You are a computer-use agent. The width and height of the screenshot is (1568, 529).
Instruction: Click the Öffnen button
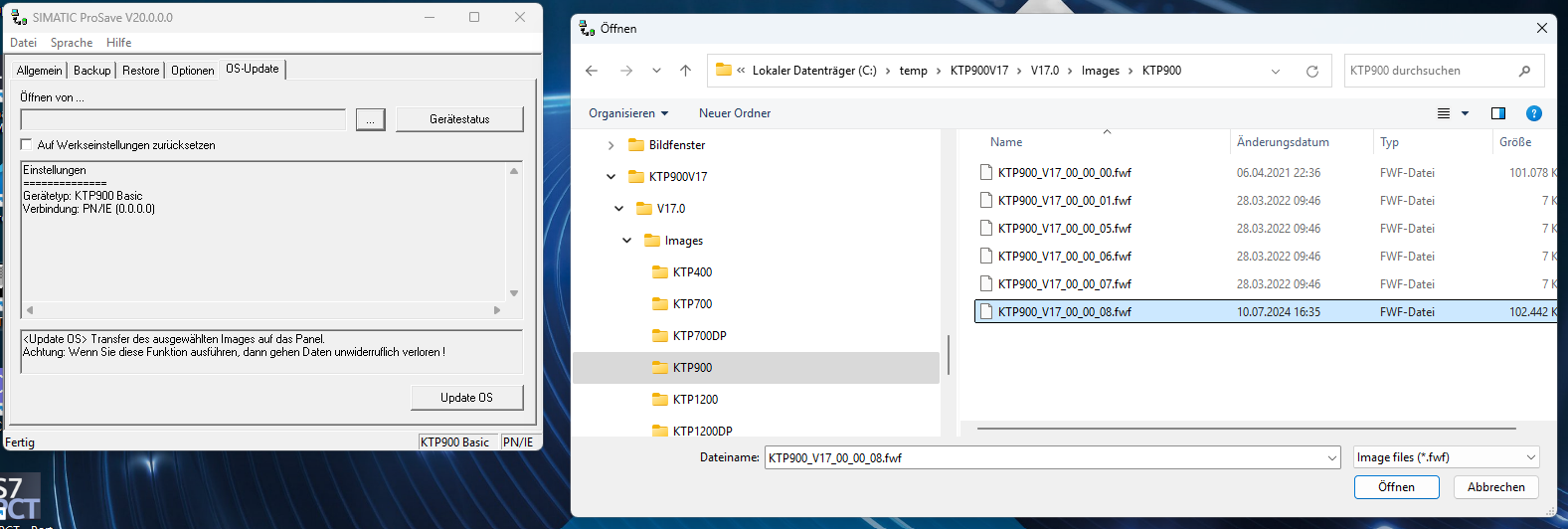point(1396,487)
